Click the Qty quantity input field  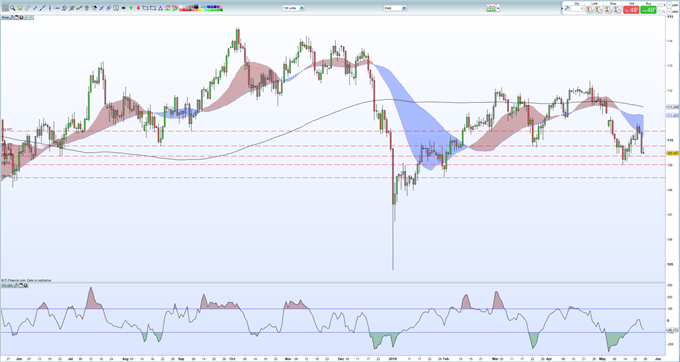[x=577, y=8]
